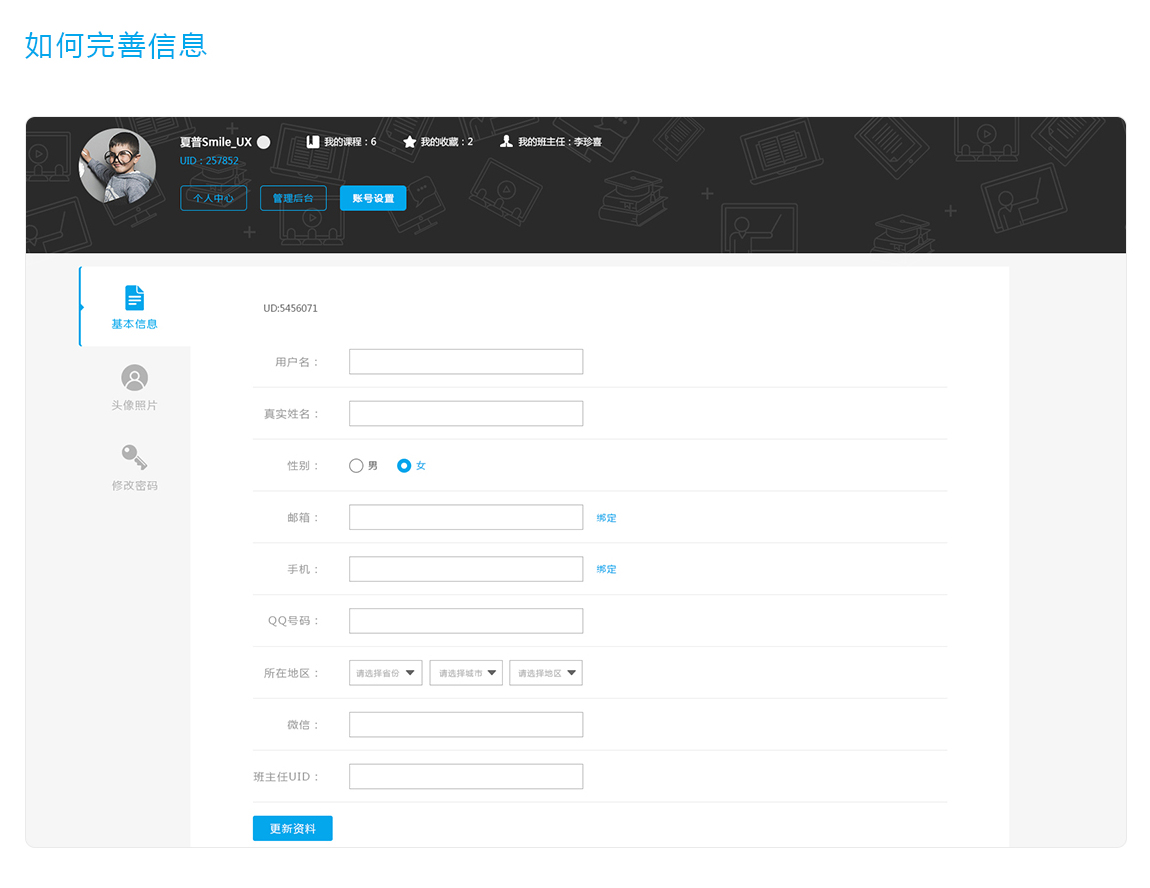Click the UID：257852 text
The width and height of the screenshot is (1150, 888).
click(209, 161)
